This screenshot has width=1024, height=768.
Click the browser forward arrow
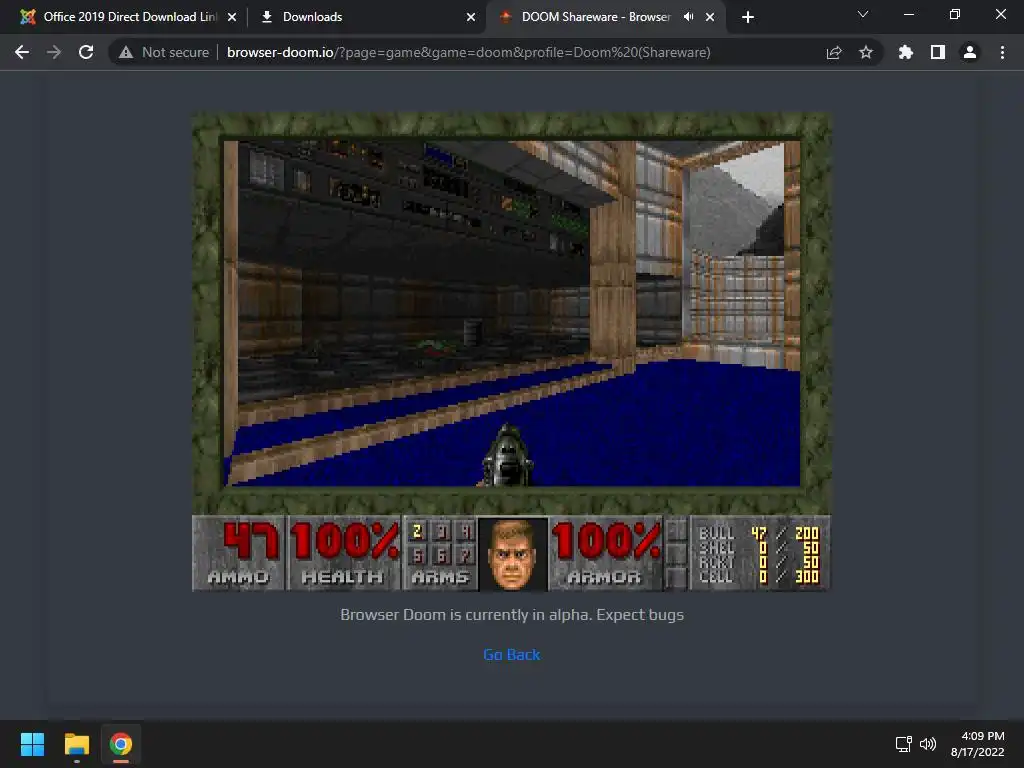click(54, 52)
